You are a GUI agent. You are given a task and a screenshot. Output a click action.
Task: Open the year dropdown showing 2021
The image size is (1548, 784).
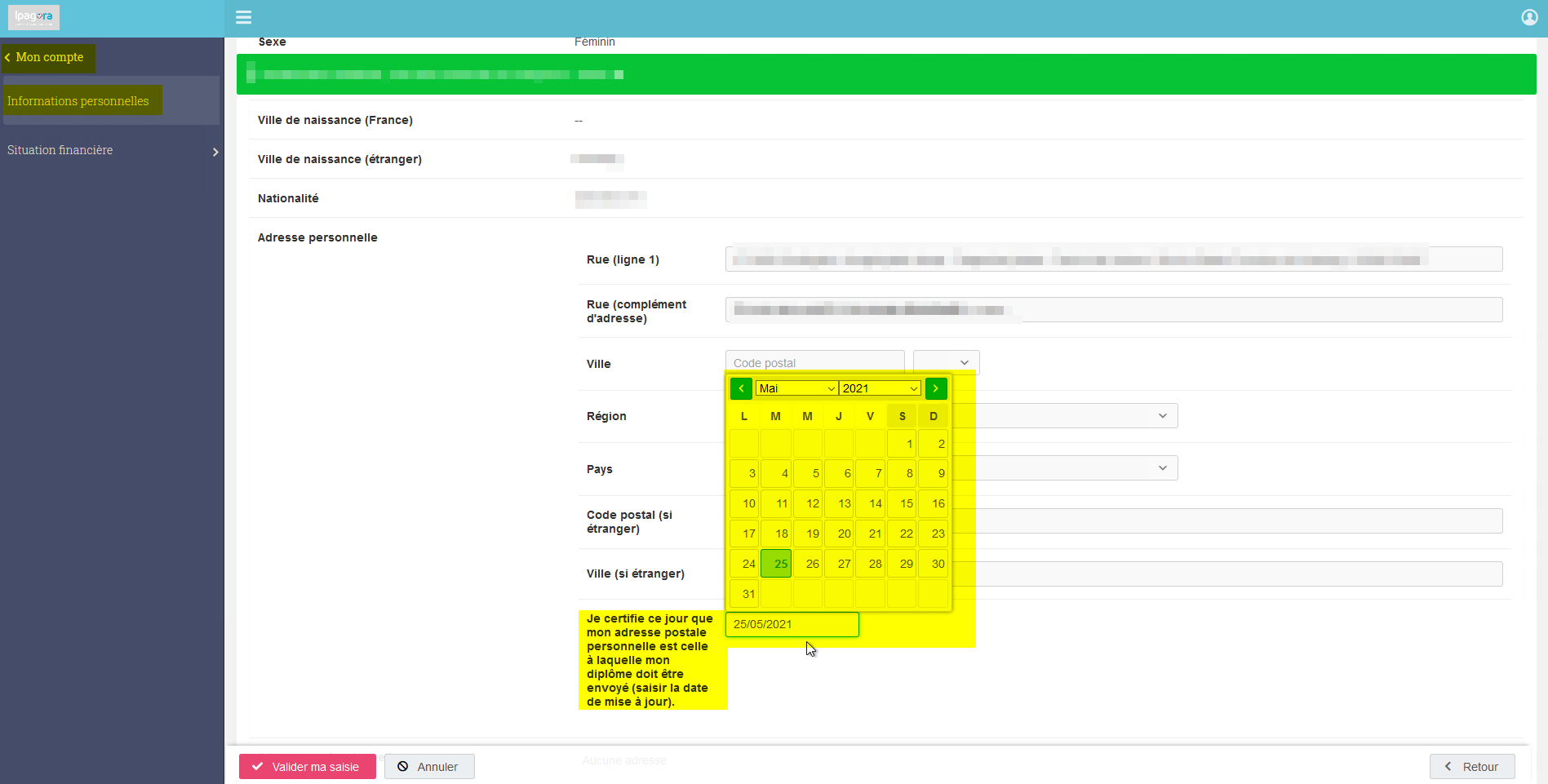click(x=880, y=388)
